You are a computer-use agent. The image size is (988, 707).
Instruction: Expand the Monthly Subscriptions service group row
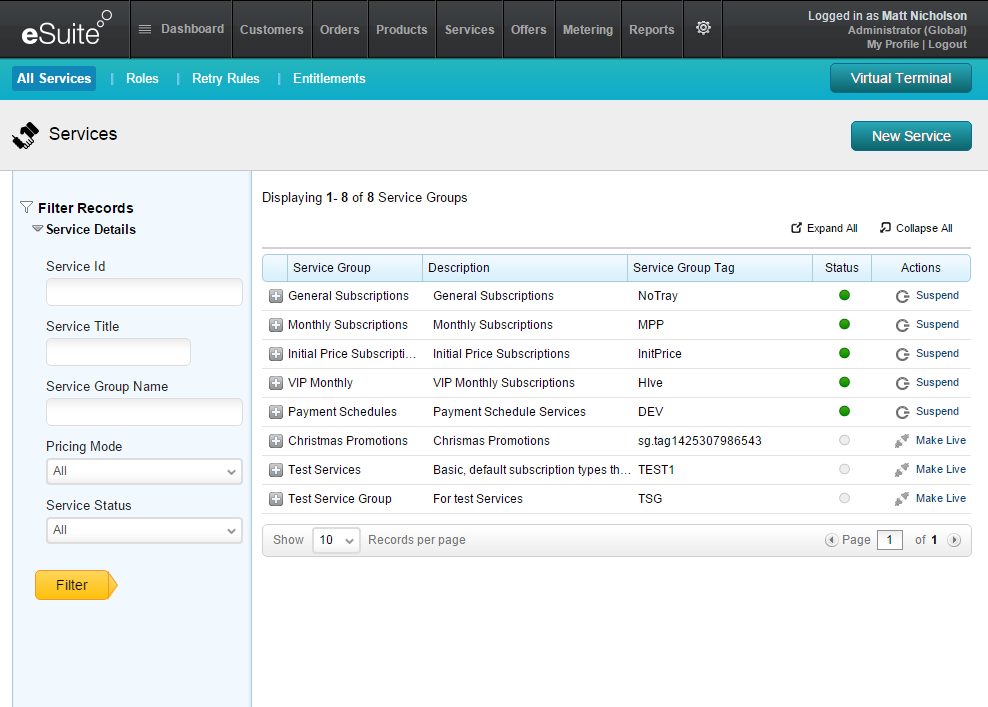[276, 325]
